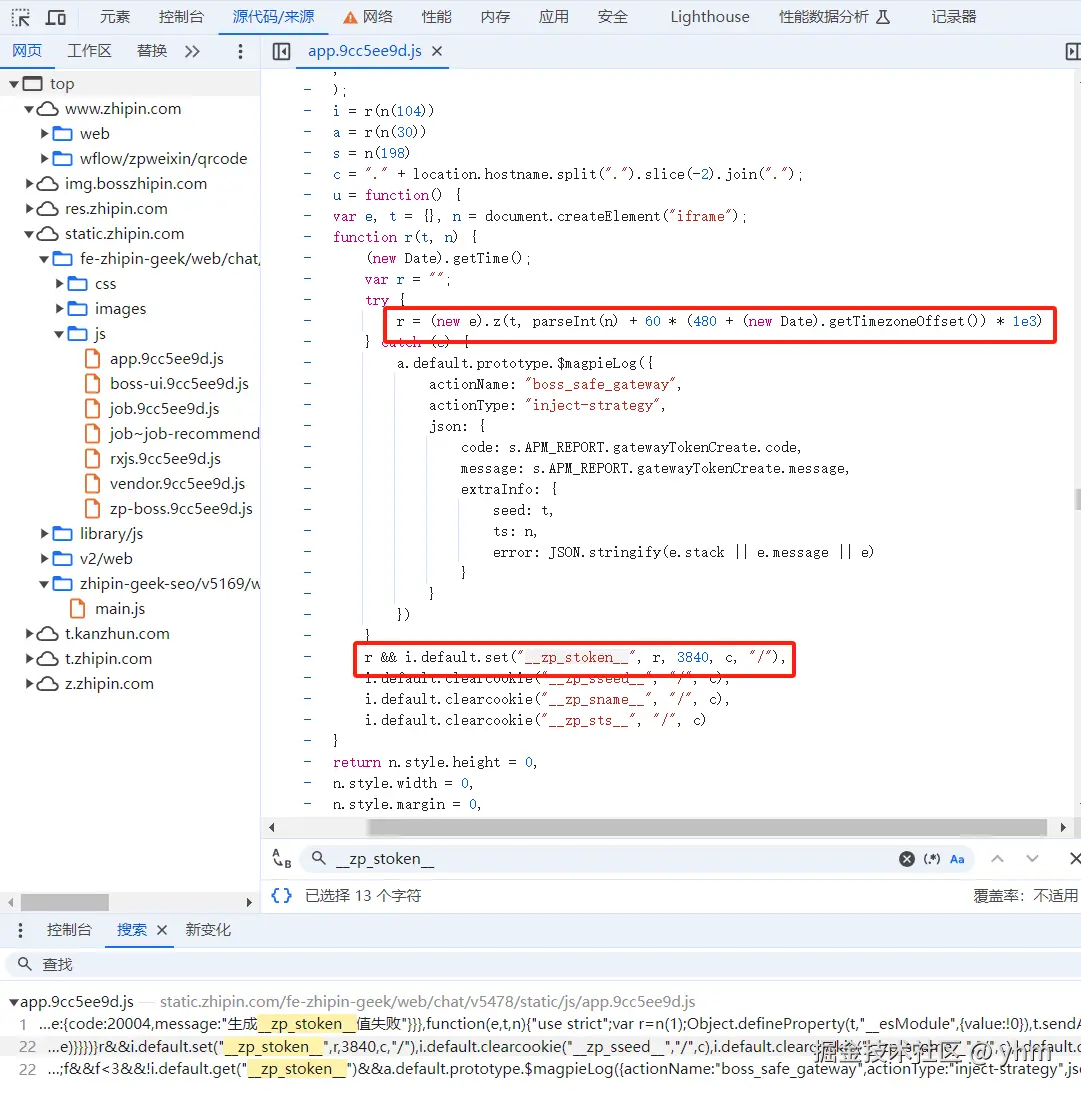The width and height of the screenshot is (1081, 1095).
Task: Open app.9cc5ee9d.js in the file tree
Action: point(166,359)
